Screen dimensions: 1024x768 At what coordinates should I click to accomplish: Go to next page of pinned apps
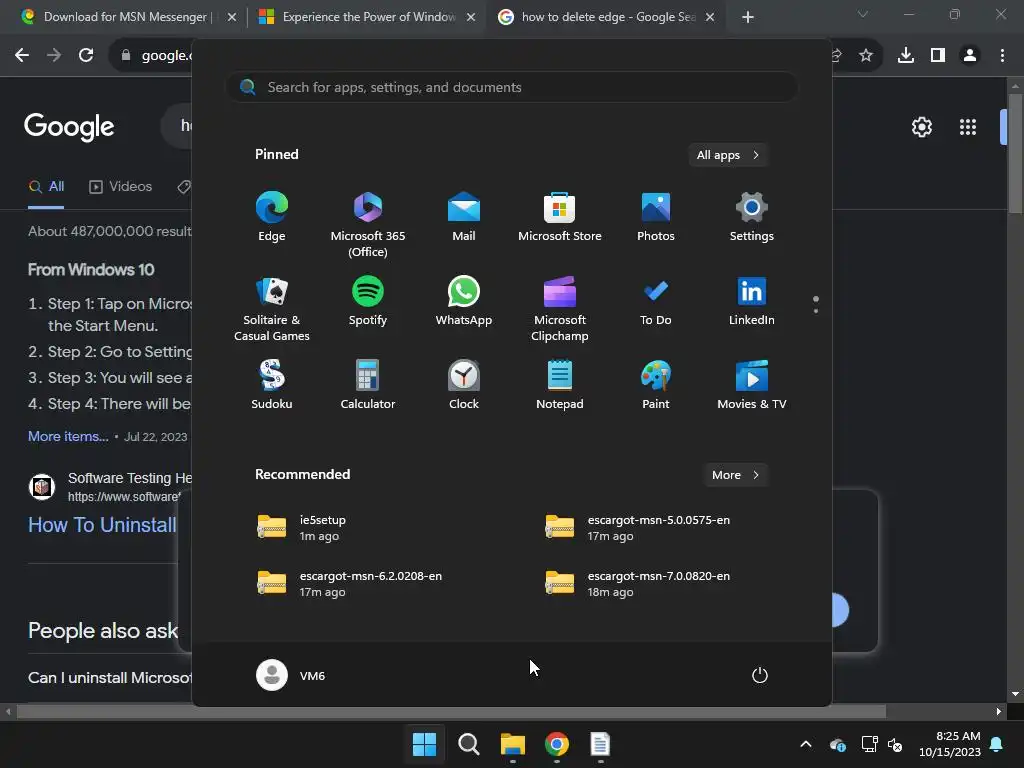816,311
